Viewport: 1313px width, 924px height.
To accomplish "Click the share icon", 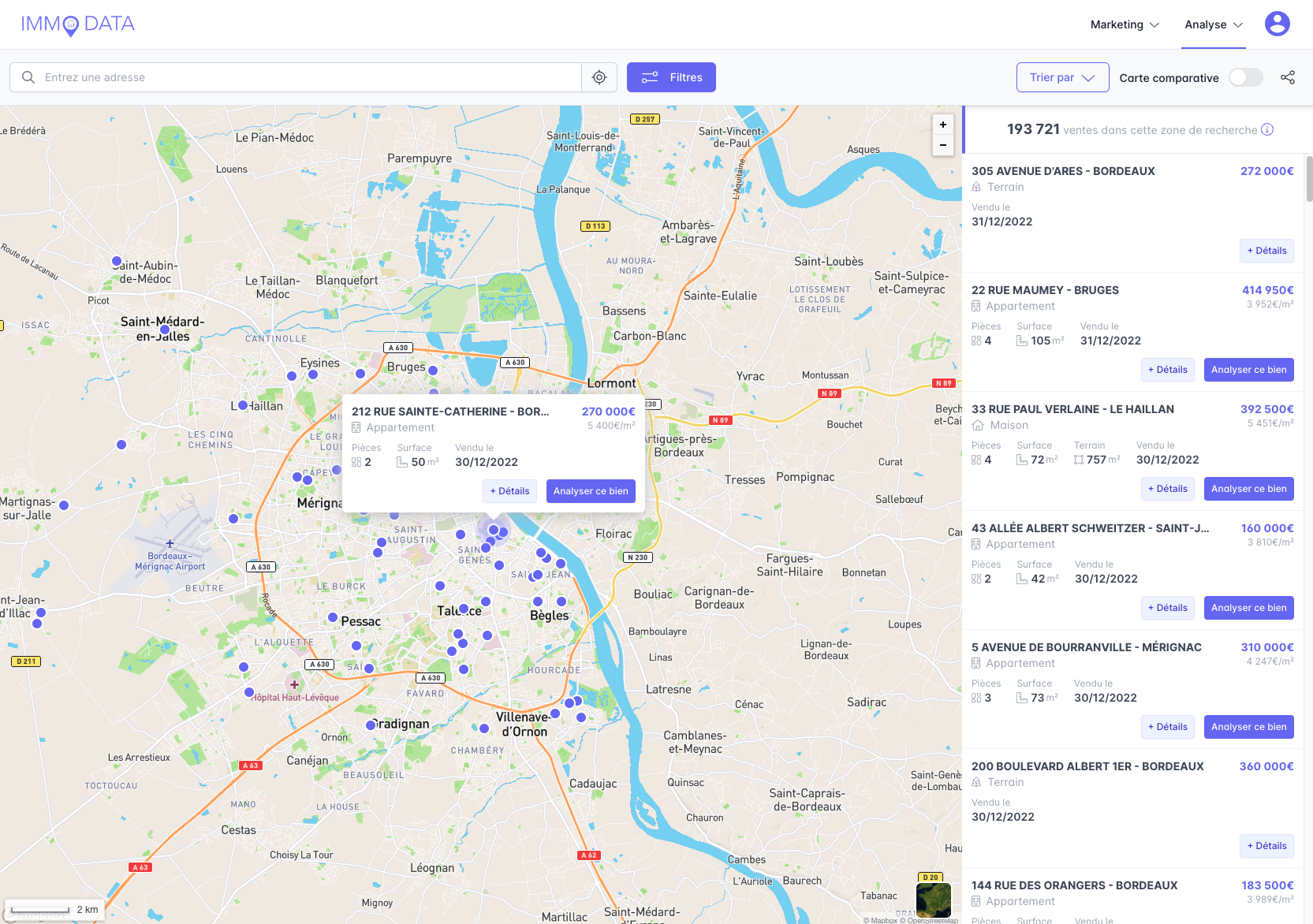I will pyautogui.click(x=1288, y=77).
